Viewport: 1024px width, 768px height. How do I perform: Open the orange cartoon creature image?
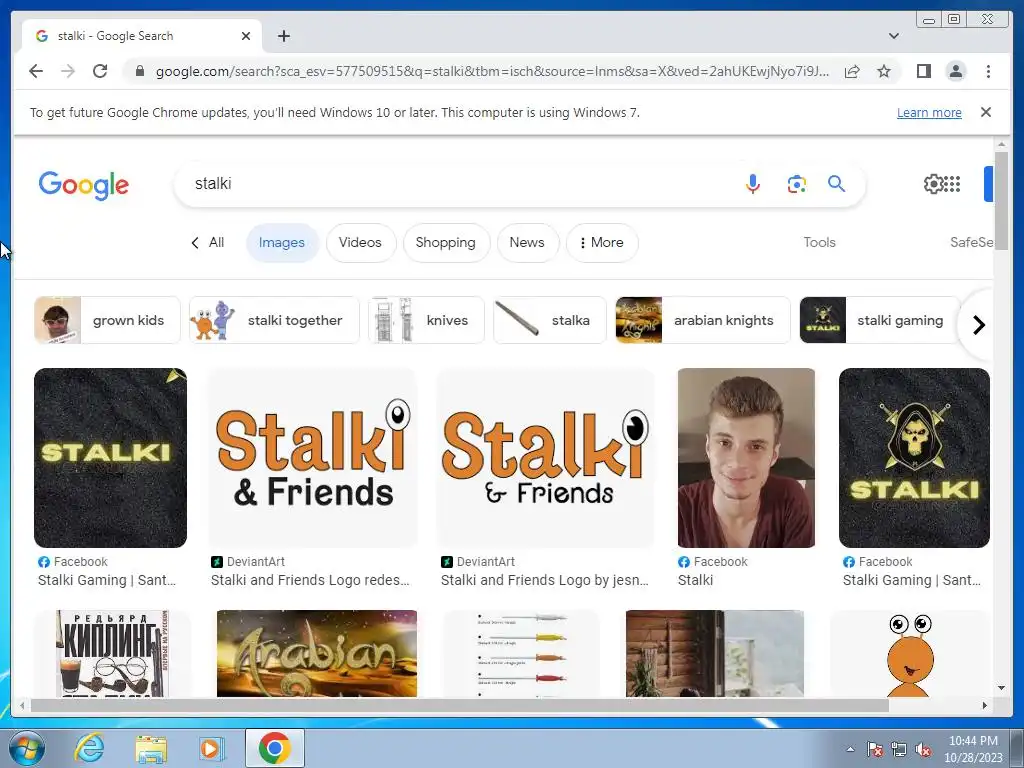910,654
